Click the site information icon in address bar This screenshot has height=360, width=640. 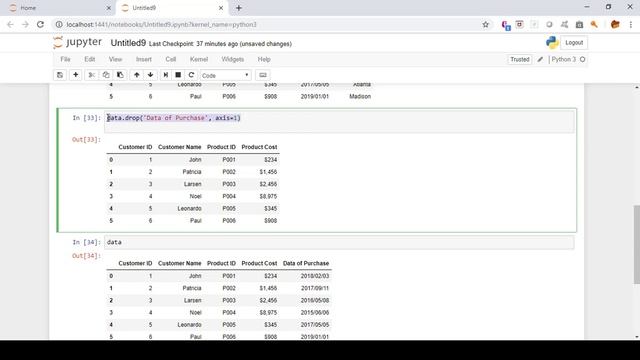(59, 24)
